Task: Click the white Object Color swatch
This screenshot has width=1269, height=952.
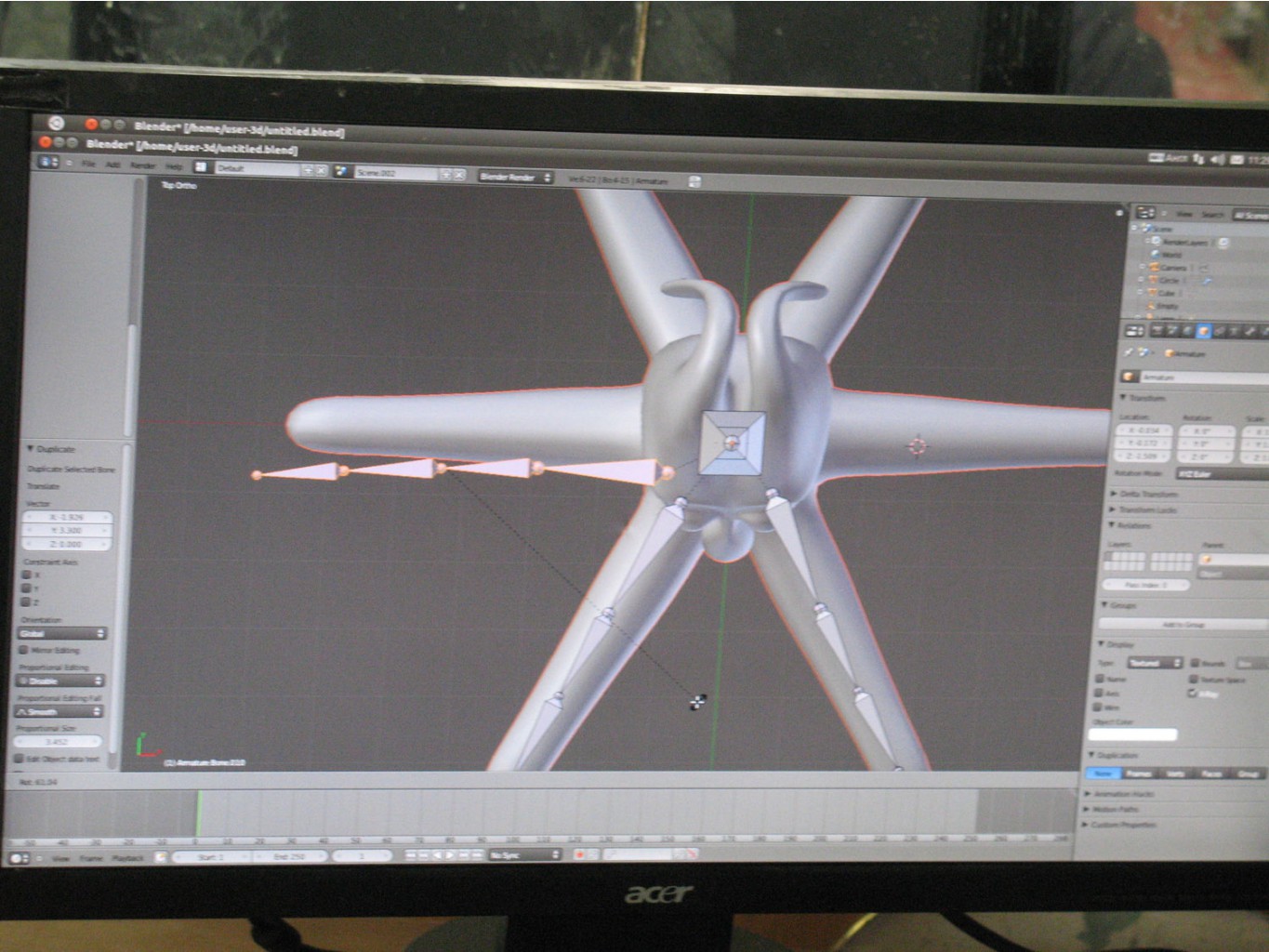Action: coord(1132,735)
